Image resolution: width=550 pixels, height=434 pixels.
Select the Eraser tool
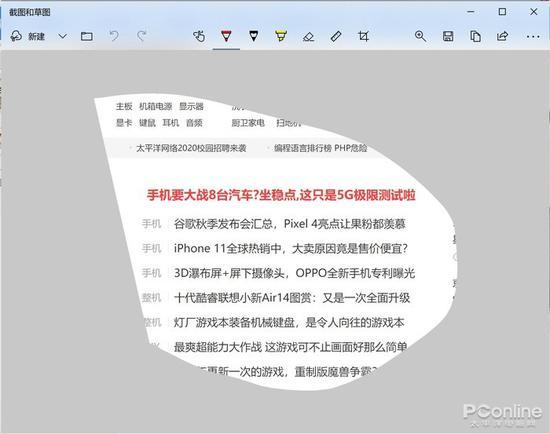pos(308,36)
